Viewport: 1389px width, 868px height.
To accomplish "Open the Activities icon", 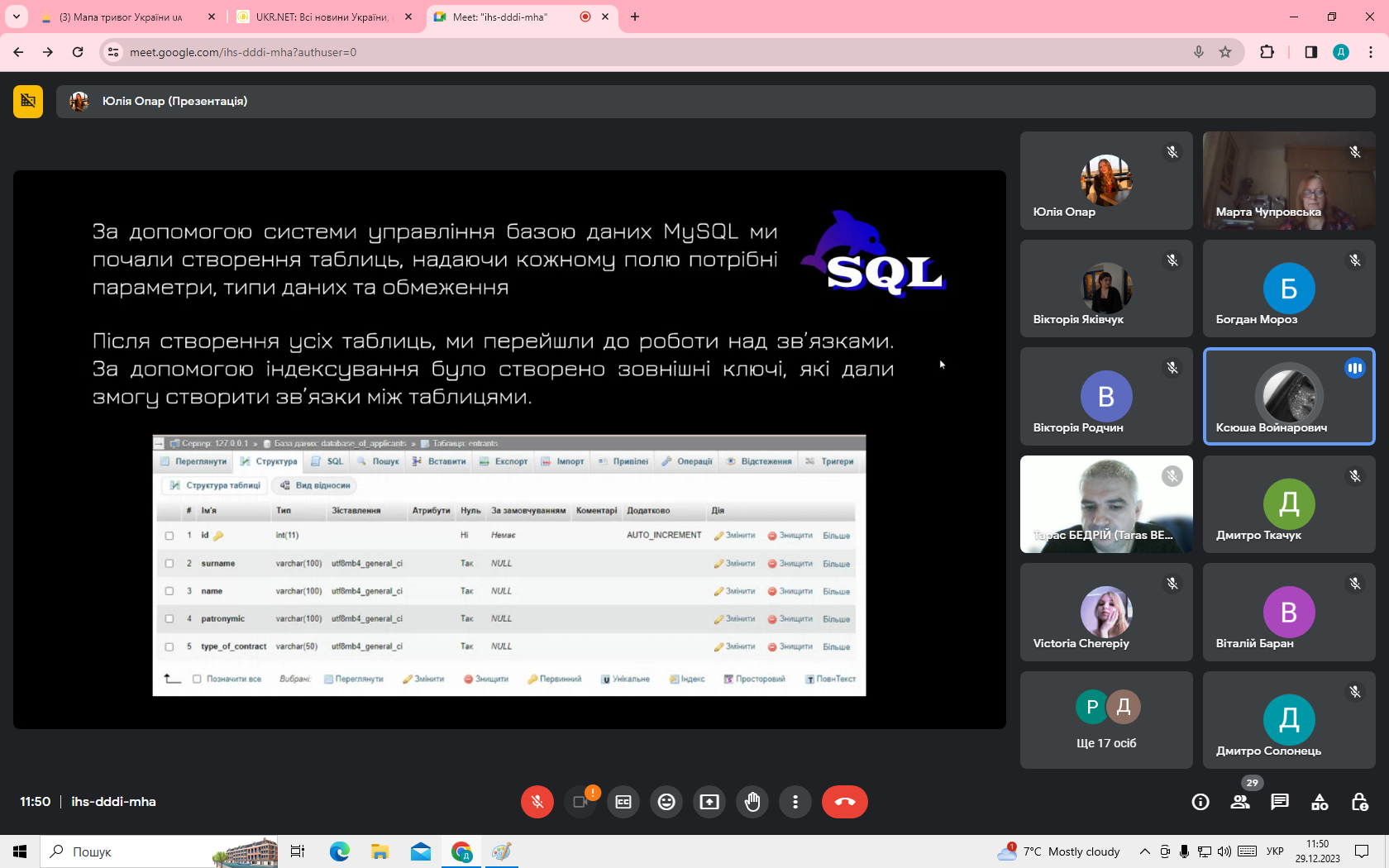I will click(1320, 802).
